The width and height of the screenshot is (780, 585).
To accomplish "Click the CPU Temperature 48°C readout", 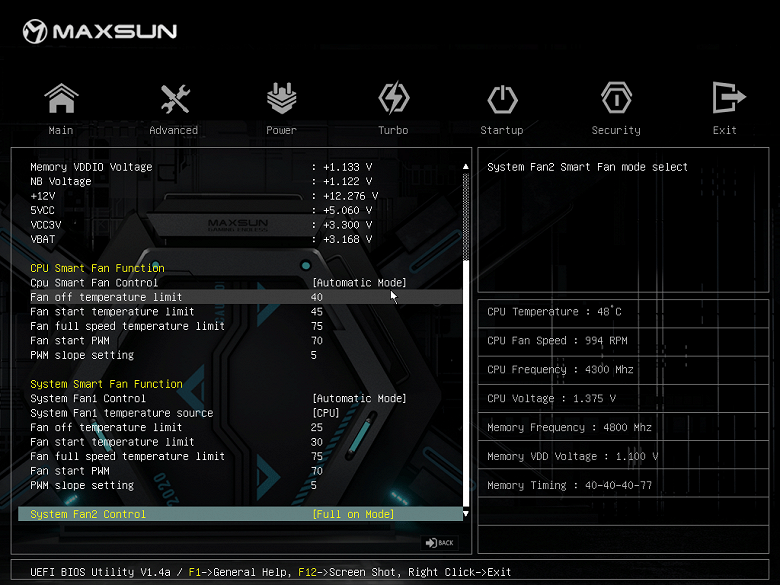I will [x=554, y=312].
